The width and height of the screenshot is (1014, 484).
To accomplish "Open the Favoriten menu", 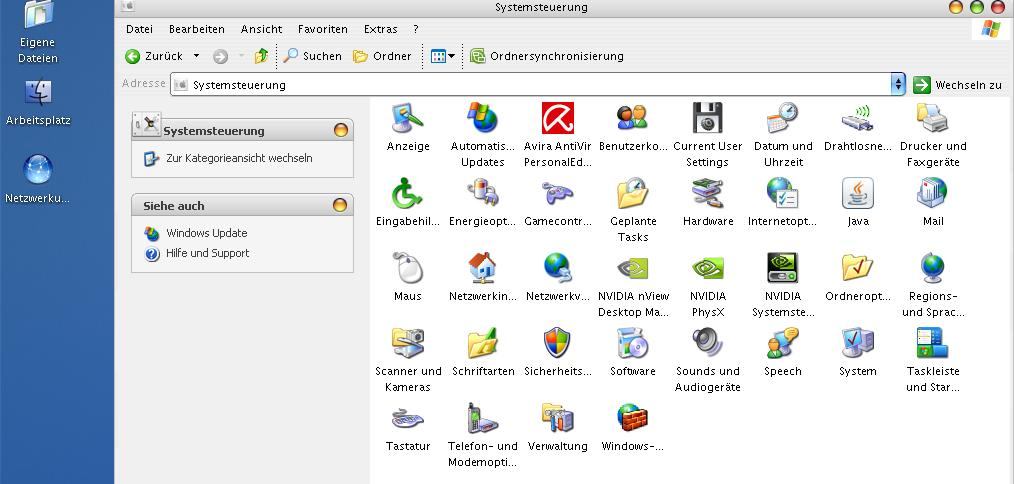I will pos(323,29).
